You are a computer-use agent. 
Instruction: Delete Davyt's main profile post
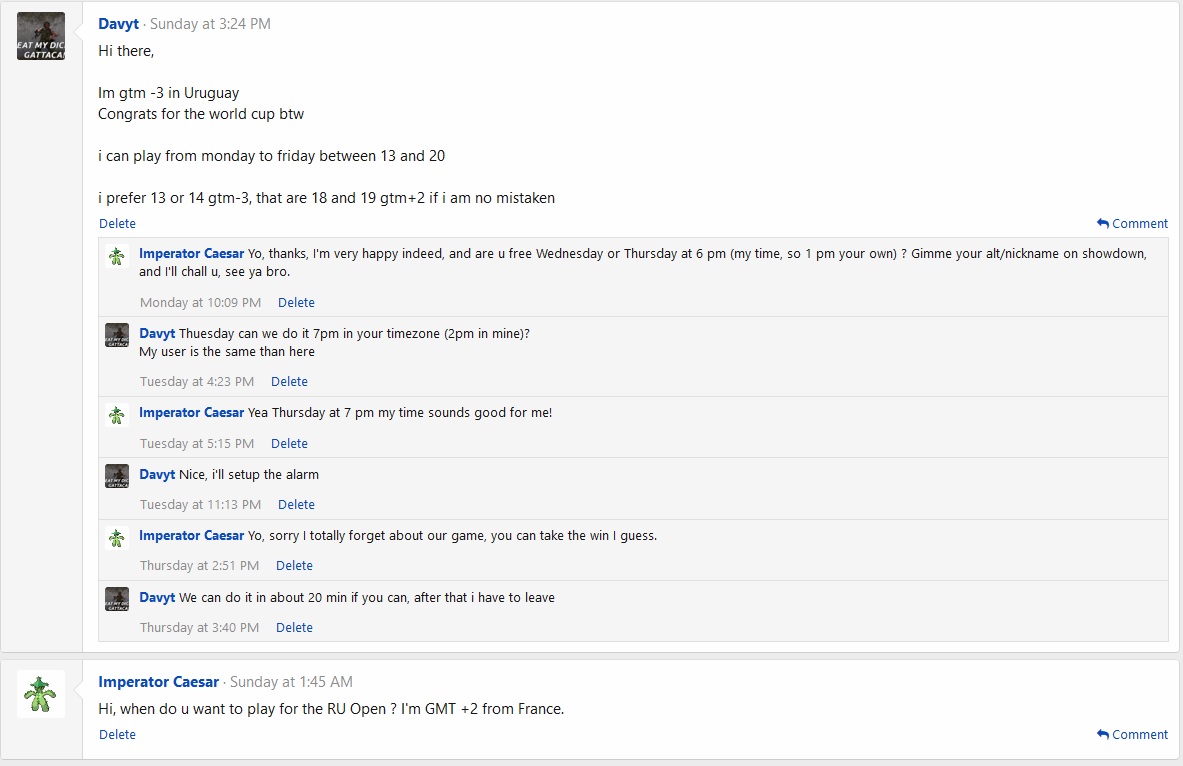coord(117,224)
